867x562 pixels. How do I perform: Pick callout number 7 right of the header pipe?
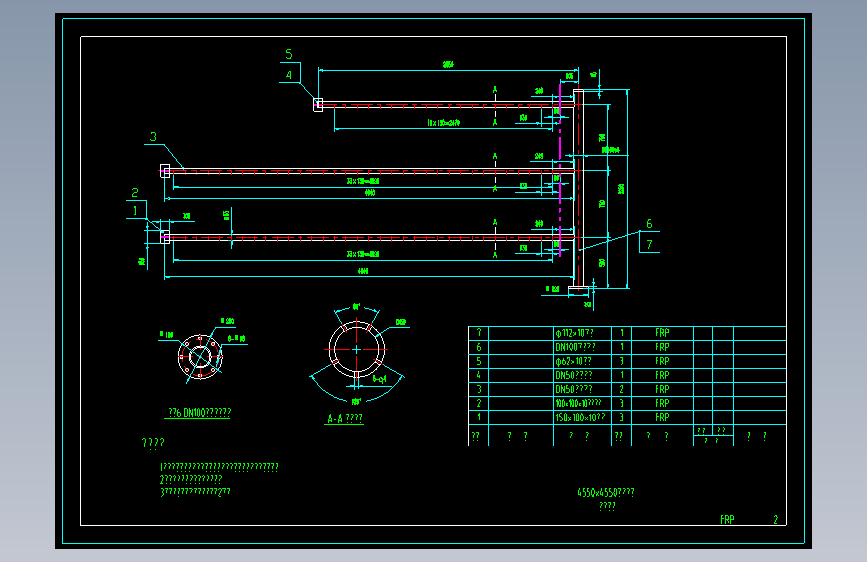[x=649, y=244]
